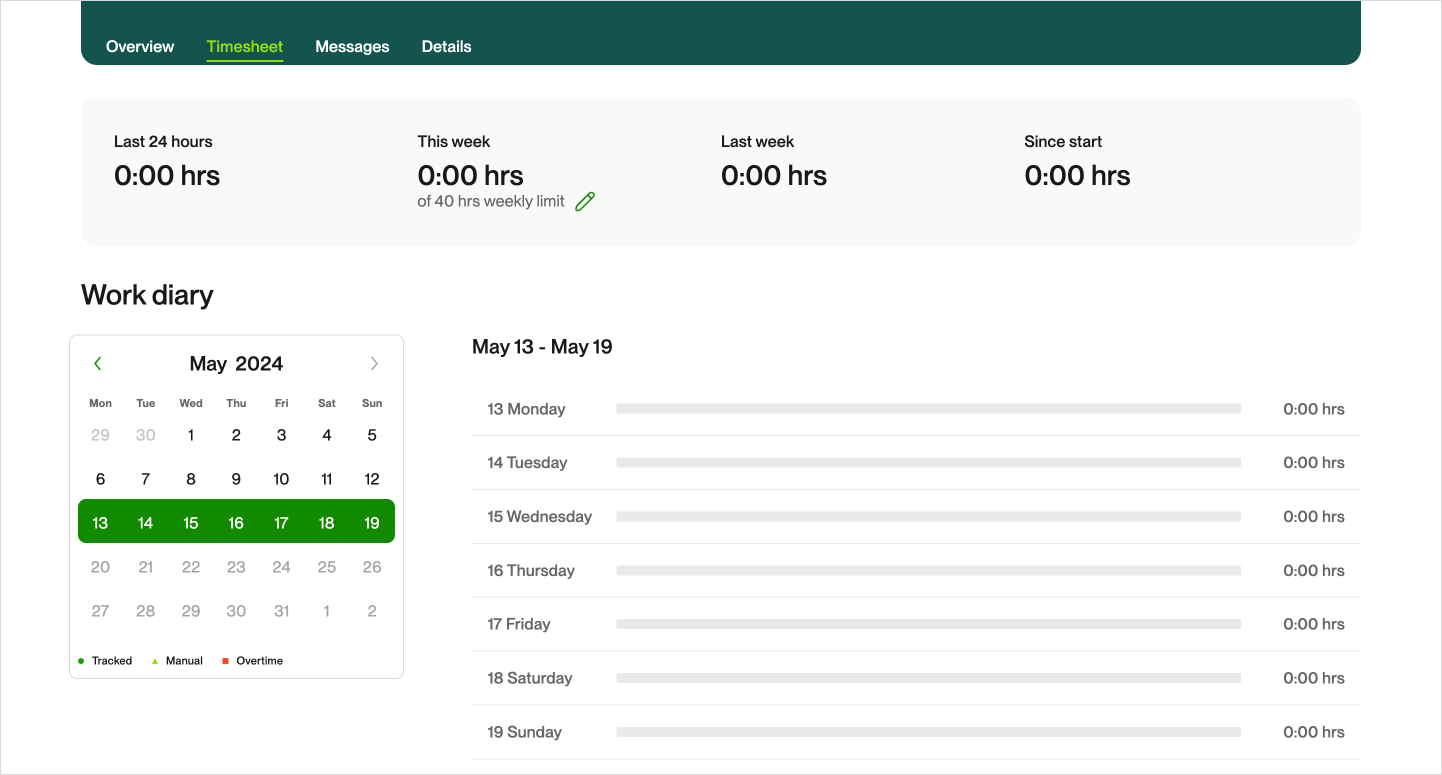
Task: Pick May 4 in the calendar
Action: [x=326, y=435]
